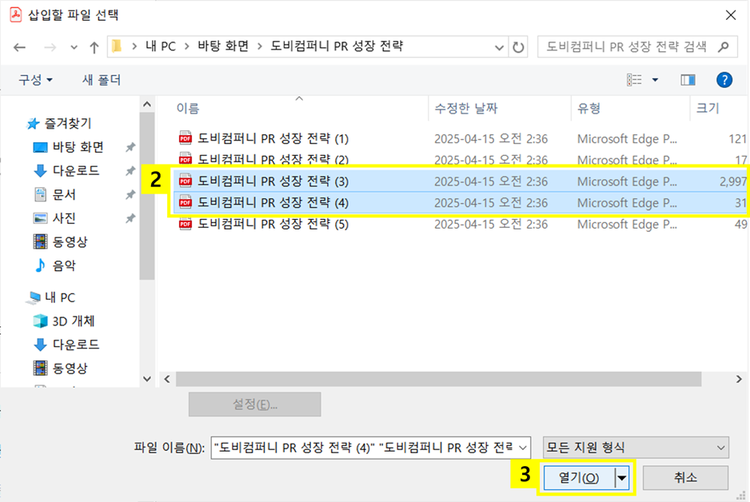Image resolution: width=750 pixels, height=502 pixels.
Task: Open 동영상 under 즐겨찾기
Action: (61, 241)
